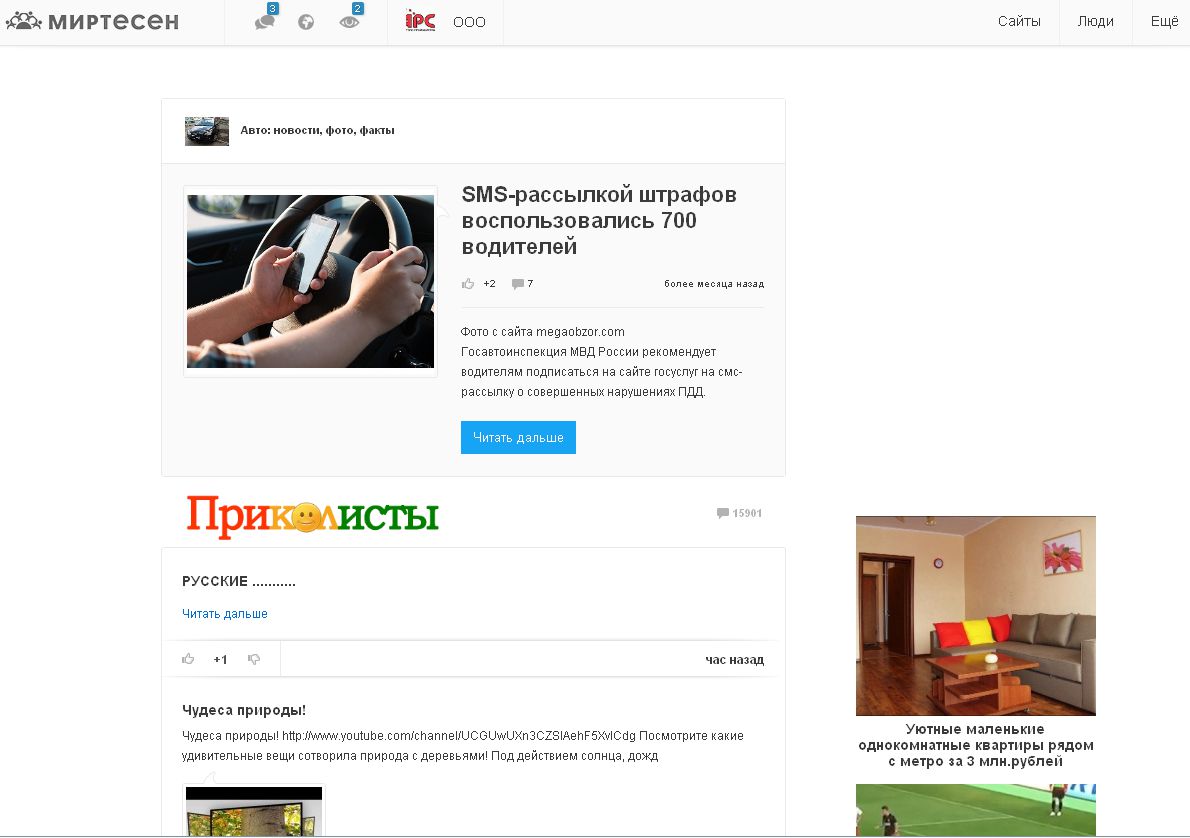
Task: Open the ООО profile name
Action: [469, 22]
